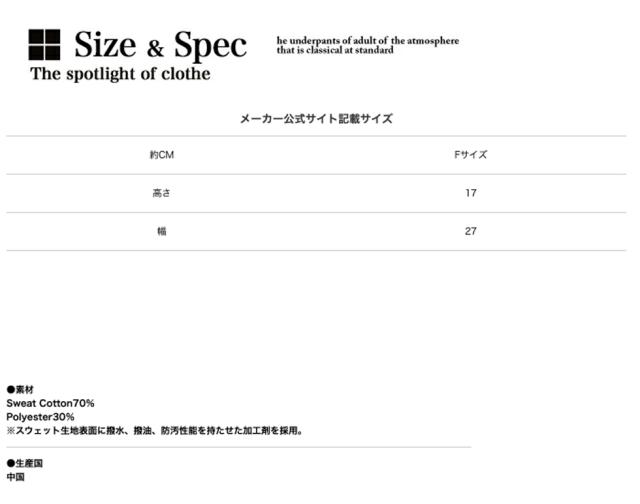
Task: Click the four-square logo icon
Action: [x=44, y=45]
